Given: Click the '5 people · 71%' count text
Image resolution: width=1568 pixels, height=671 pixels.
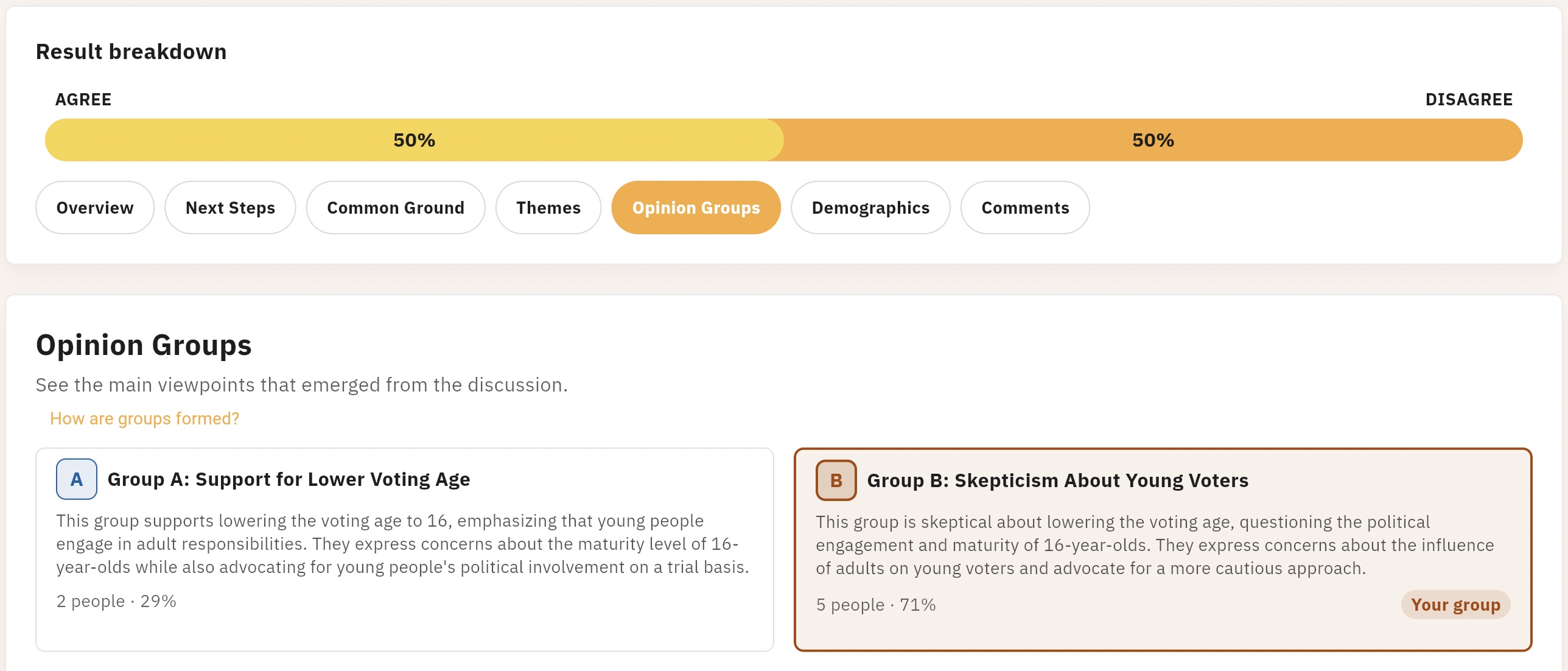Looking at the screenshot, I should pos(876,605).
